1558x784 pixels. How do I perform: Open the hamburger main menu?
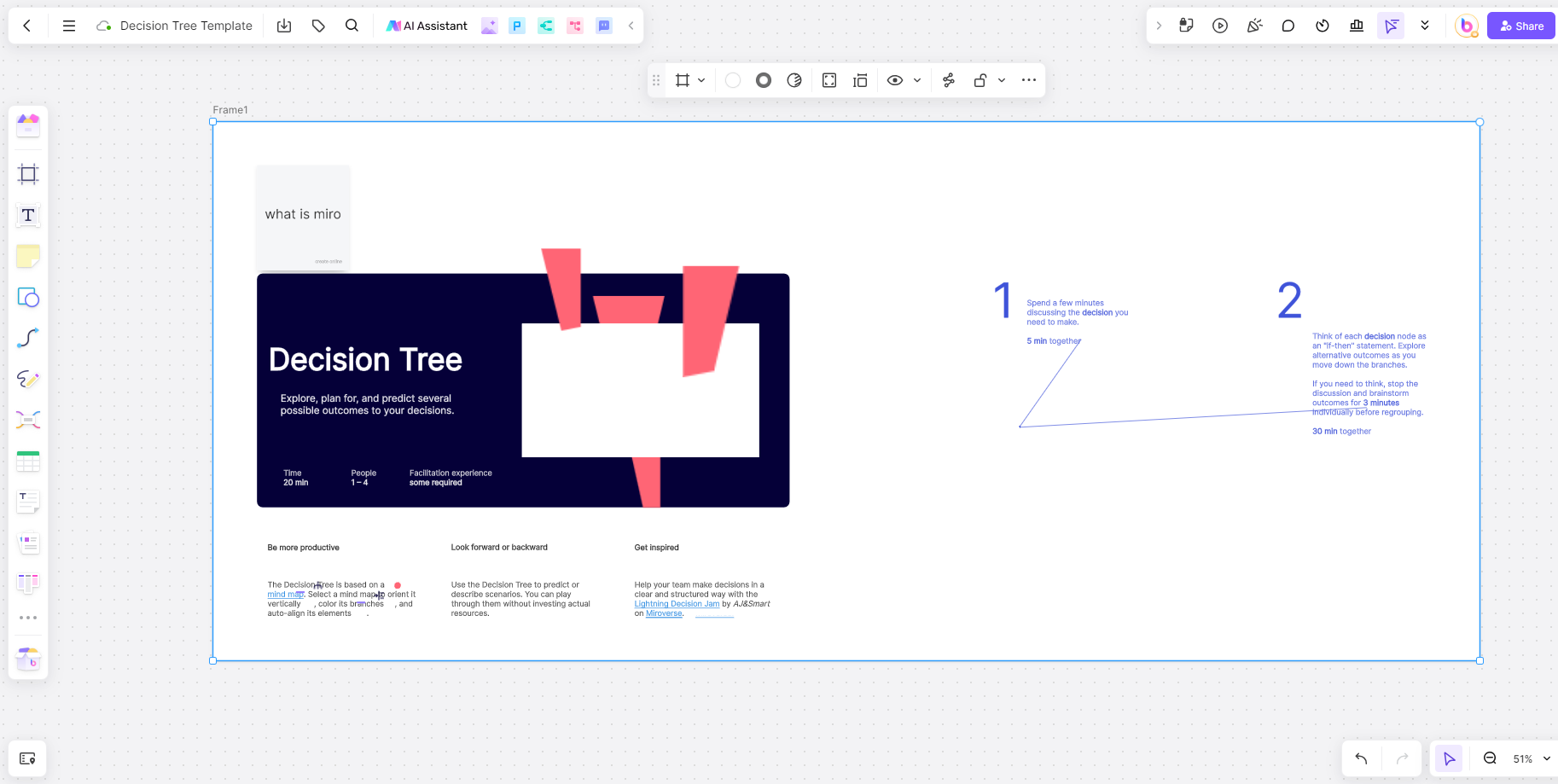(69, 26)
